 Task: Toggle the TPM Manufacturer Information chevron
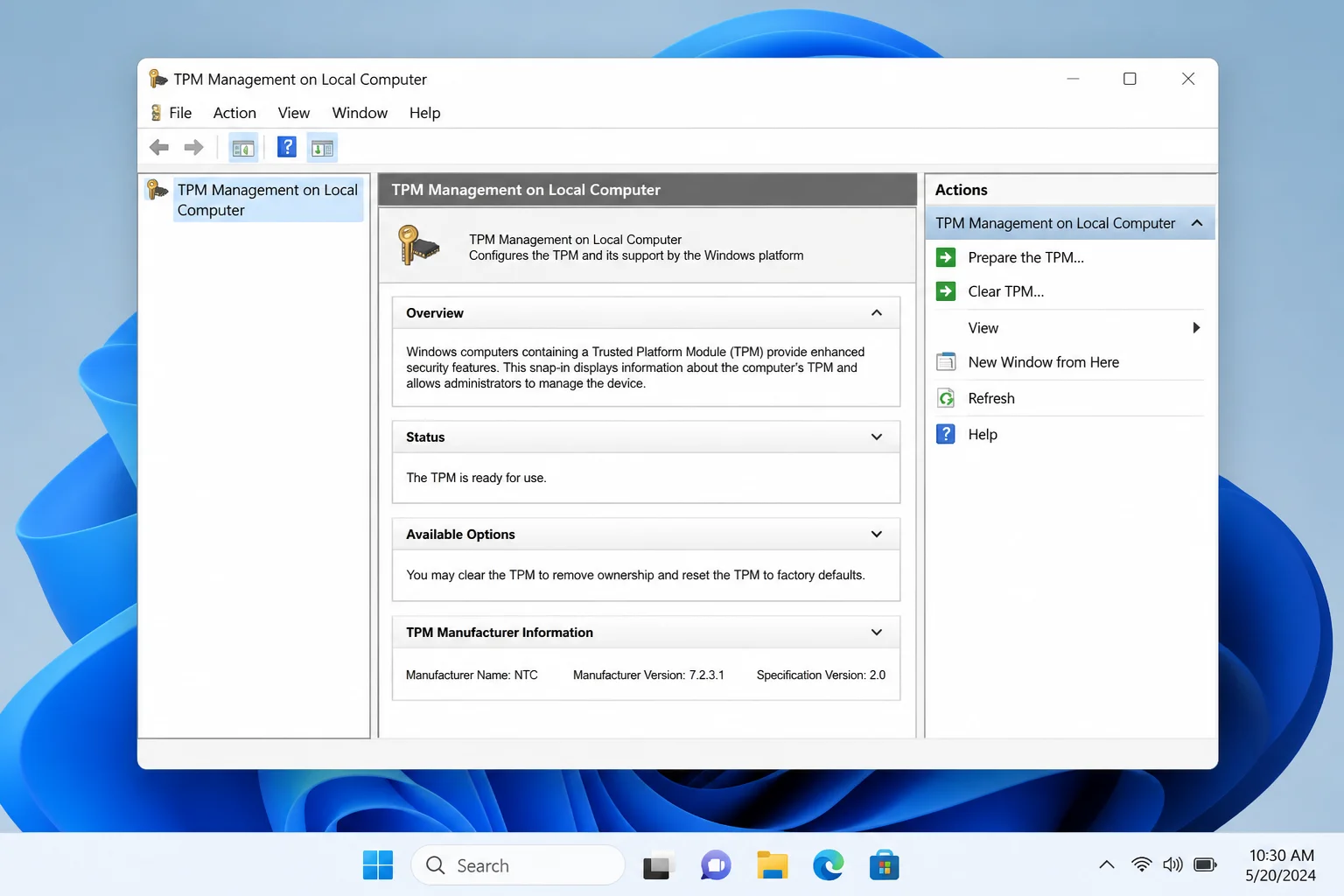[x=877, y=633]
